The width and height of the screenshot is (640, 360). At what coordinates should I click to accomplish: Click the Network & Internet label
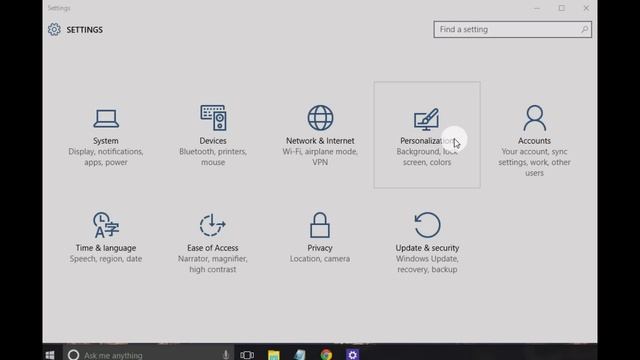(320, 140)
